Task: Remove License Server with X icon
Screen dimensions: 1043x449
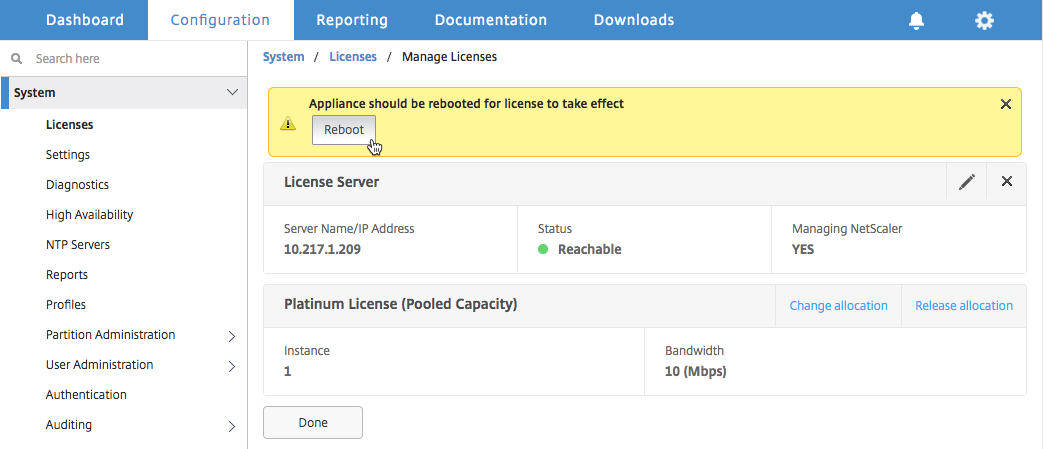Action: pyautogui.click(x=1006, y=182)
